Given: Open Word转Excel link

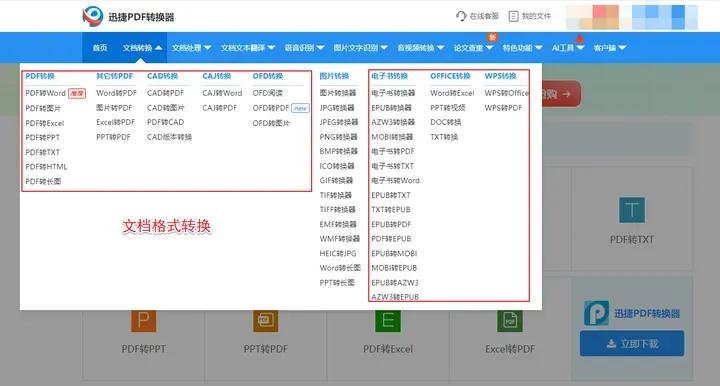Looking at the screenshot, I should [x=452, y=93].
